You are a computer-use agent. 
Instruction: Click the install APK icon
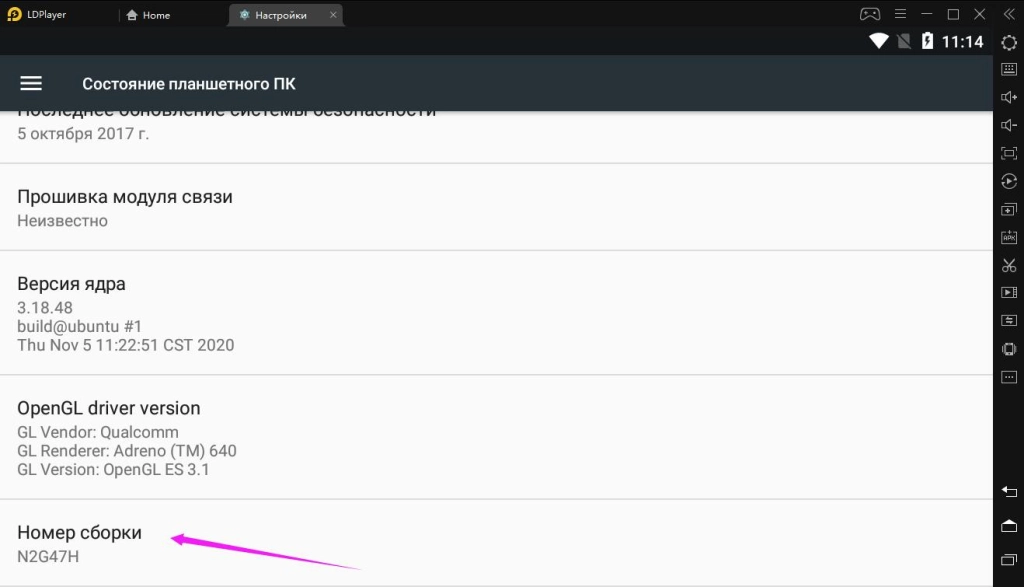[1009, 237]
